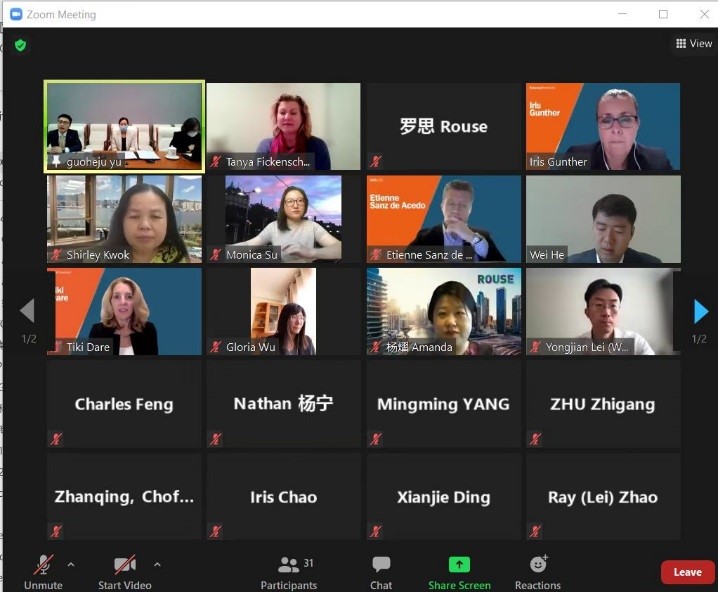This screenshot has width=718, height=592.
Task: Expand audio options arrow beside Unmute
Action: [71, 565]
